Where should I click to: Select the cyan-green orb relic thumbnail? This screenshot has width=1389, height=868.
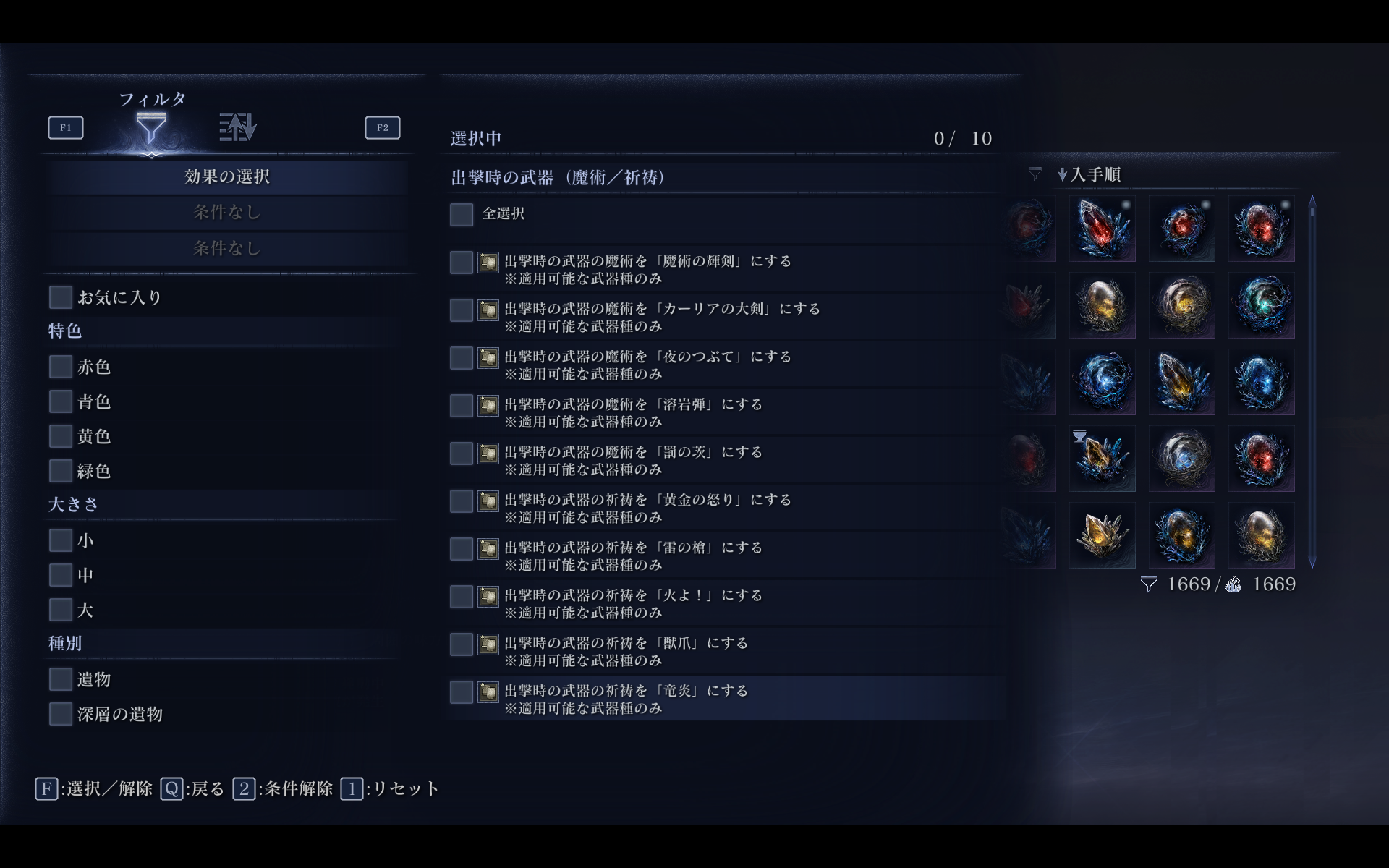pyautogui.click(x=1261, y=305)
